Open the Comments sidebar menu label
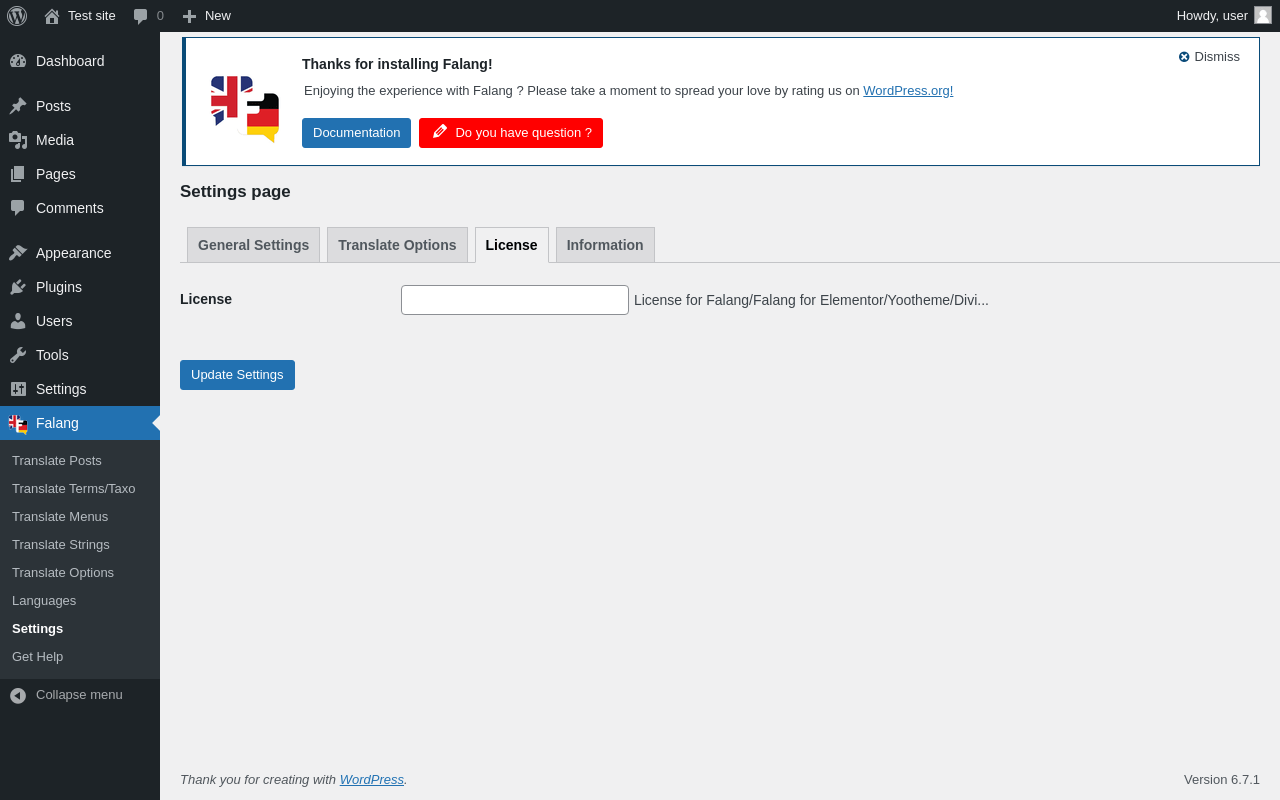Viewport: 1280px width, 800px height. click(70, 208)
